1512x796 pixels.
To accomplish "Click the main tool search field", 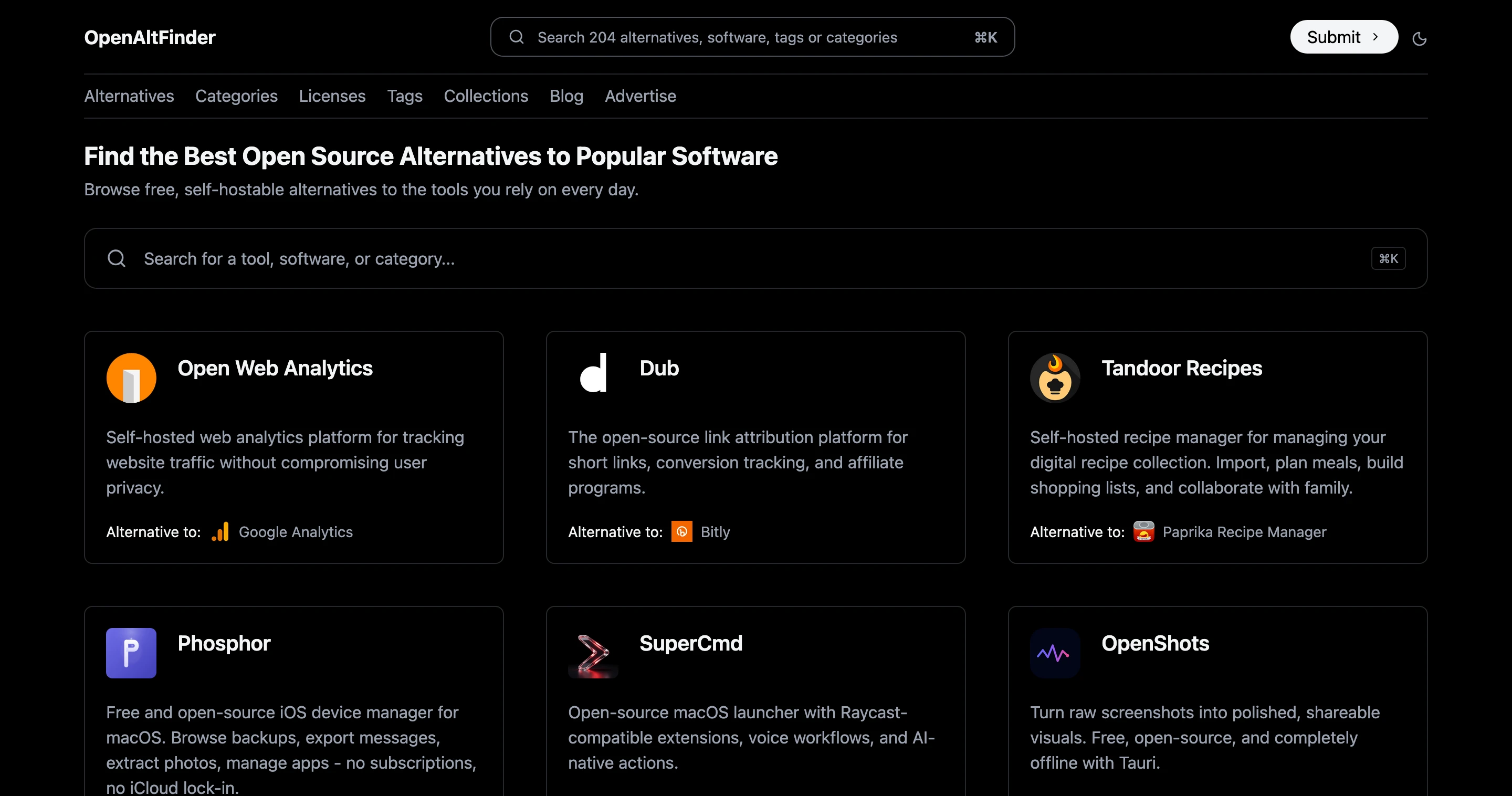I will click(x=755, y=258).
